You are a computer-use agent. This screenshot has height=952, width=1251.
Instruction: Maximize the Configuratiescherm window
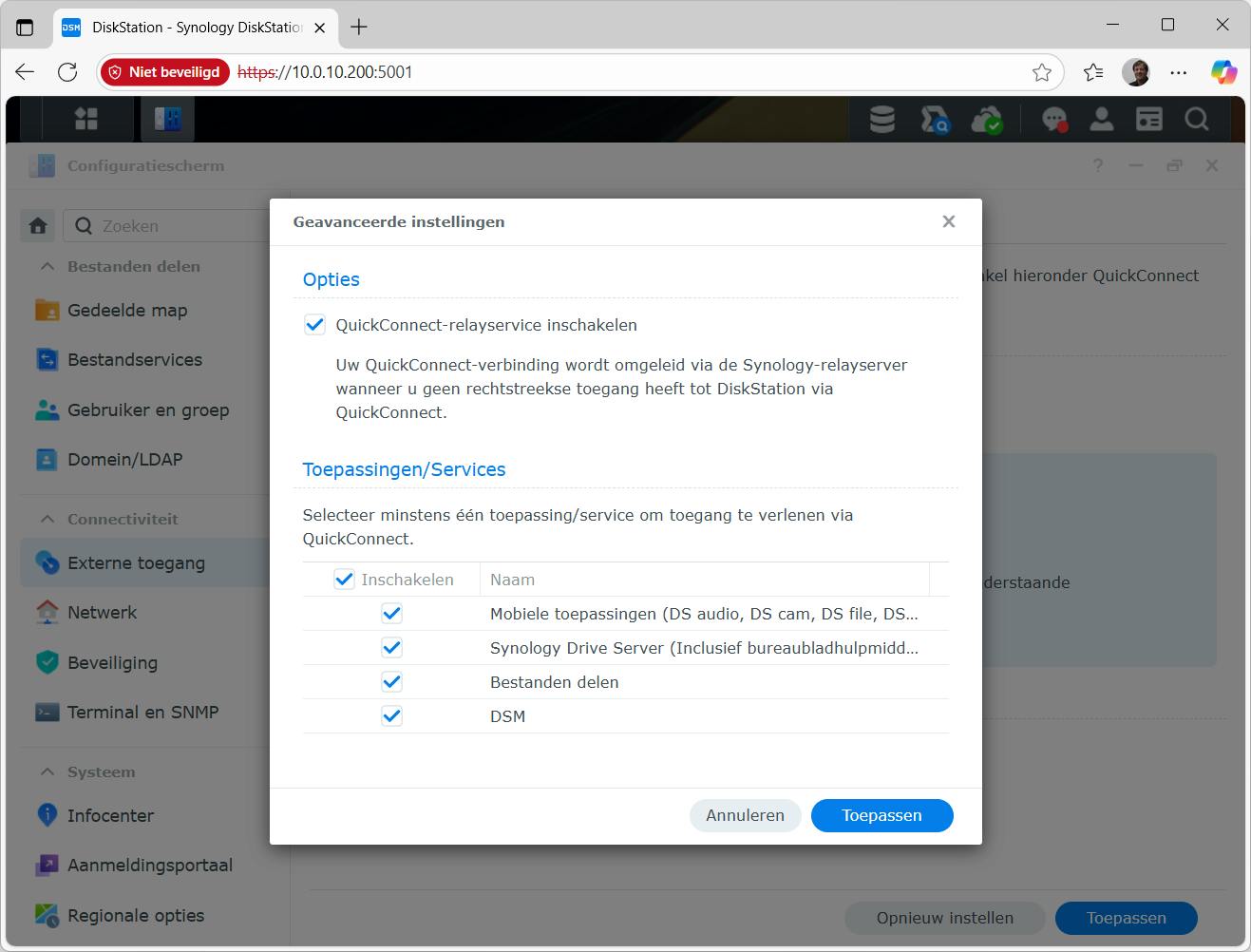coord(1175,165)
